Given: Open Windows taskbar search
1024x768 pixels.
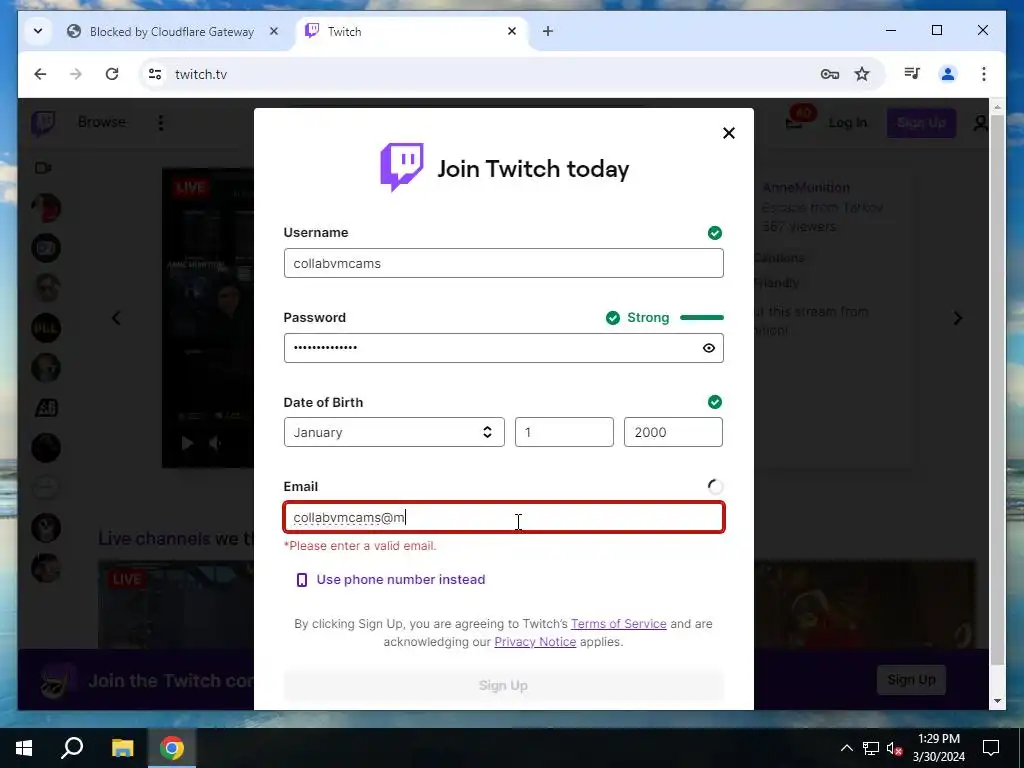Looking at the screenshot, I should click(x=72, y=748).
